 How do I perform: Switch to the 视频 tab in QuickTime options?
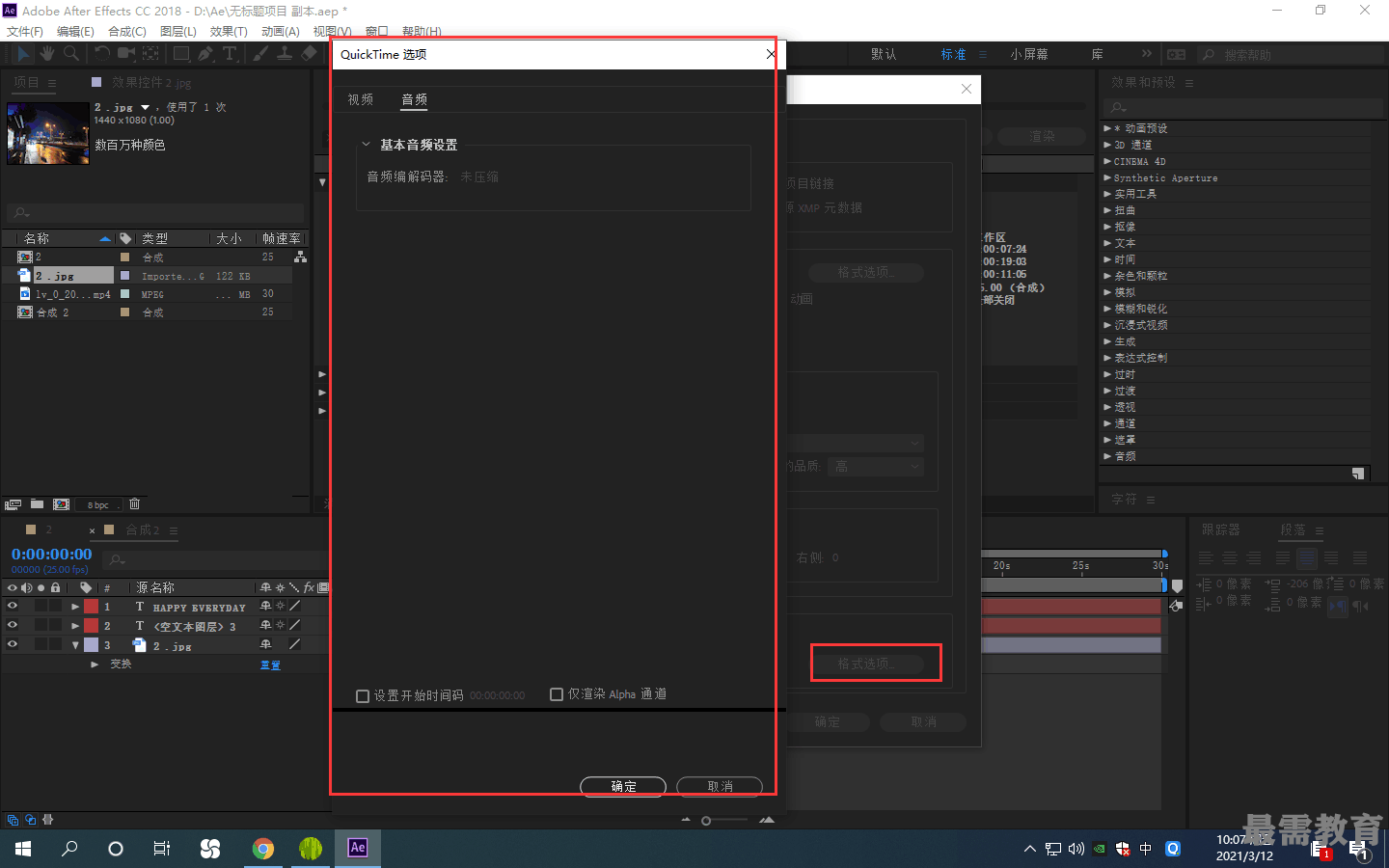coord(361,99)
